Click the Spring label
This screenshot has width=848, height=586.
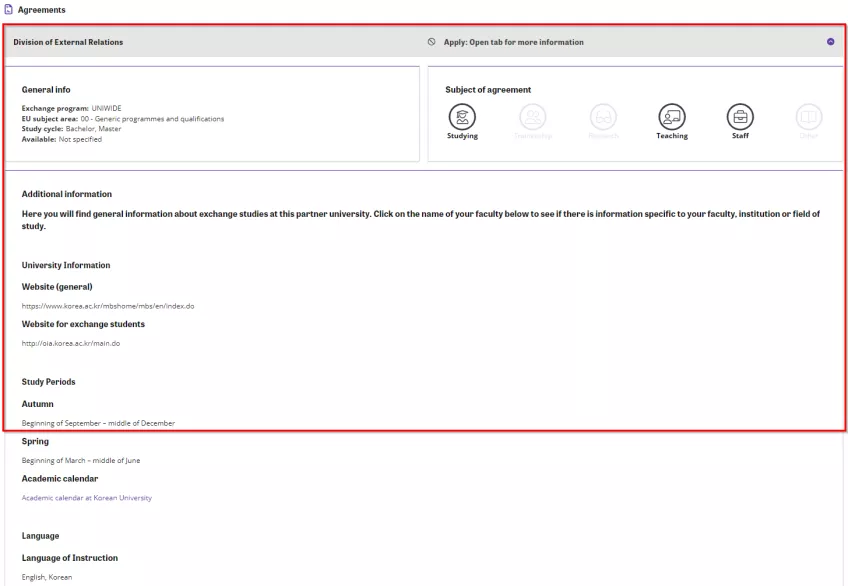35,442
